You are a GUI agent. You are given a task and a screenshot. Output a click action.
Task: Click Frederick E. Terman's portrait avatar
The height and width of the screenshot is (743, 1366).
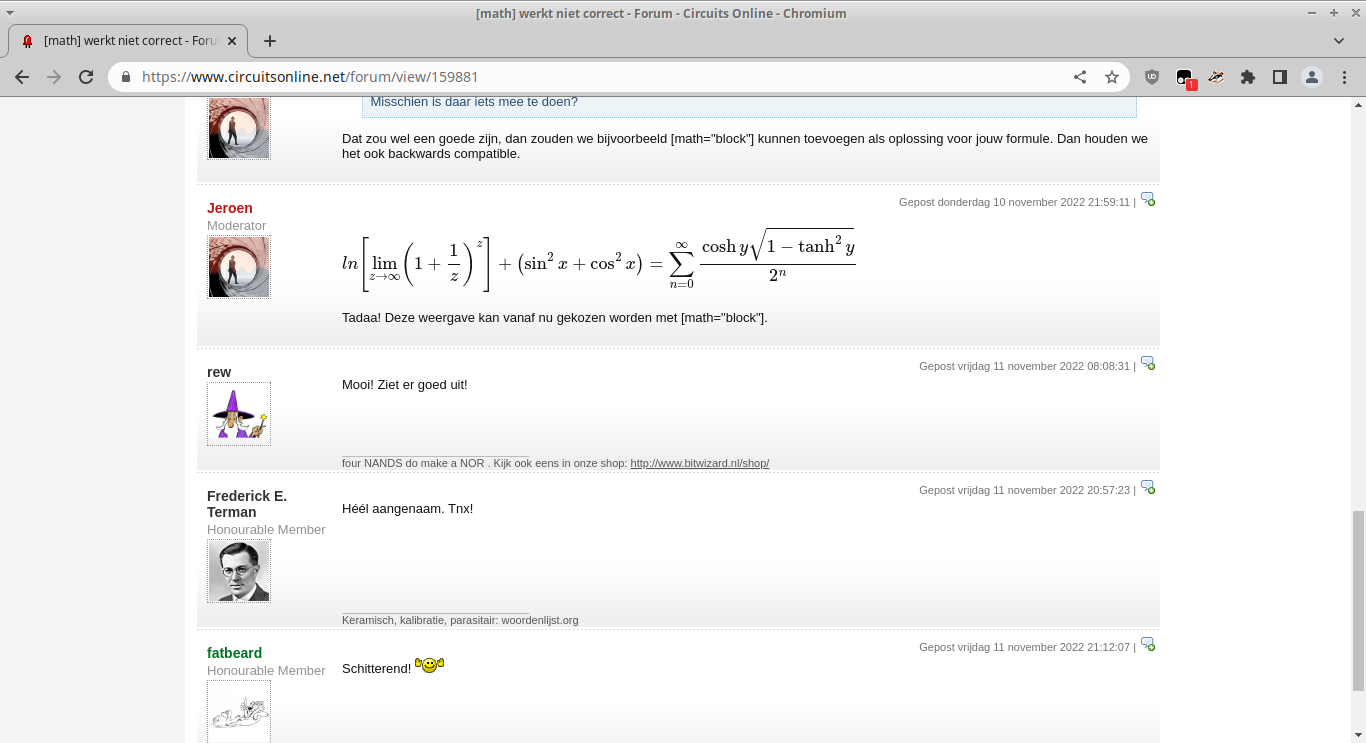(239, 571)
